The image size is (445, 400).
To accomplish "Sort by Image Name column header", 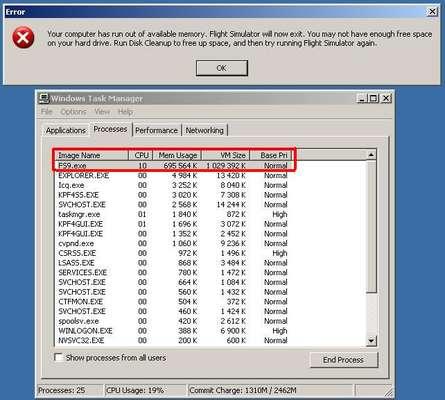I will pyautogui.click(x=91, y=155).
